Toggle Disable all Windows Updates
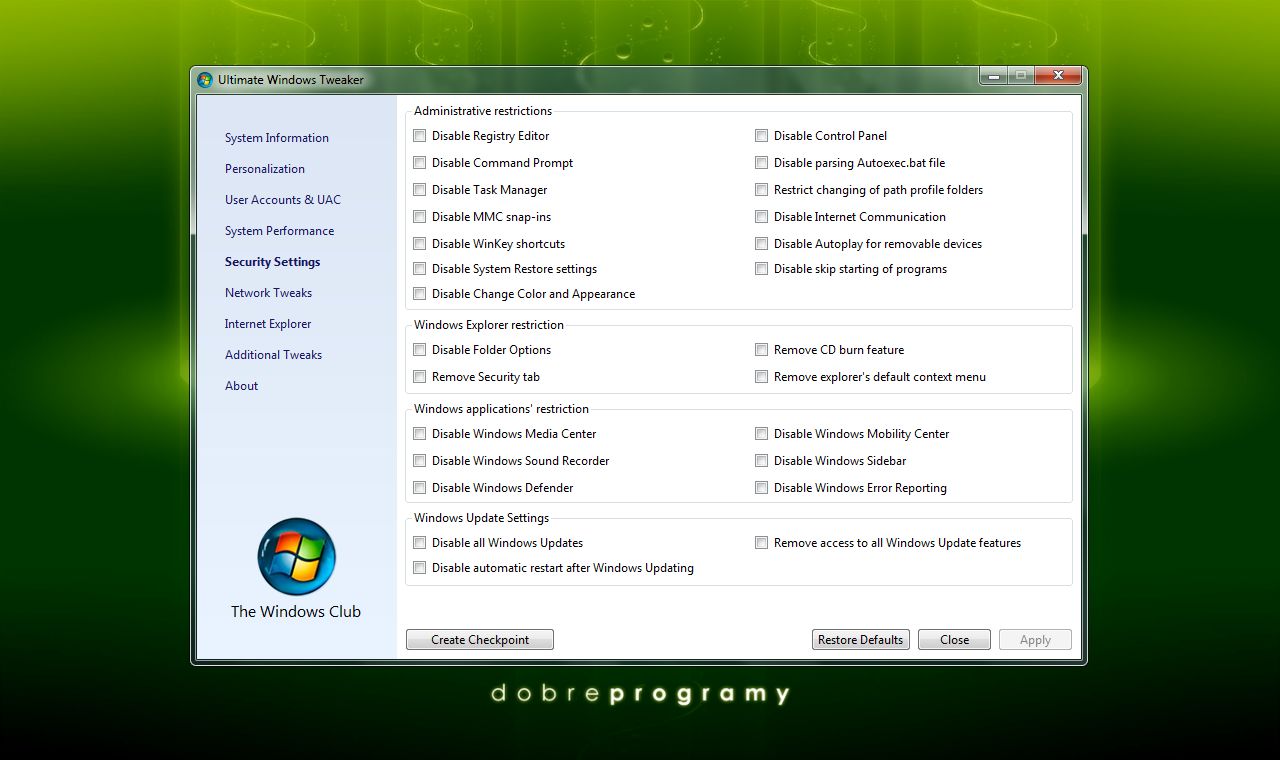Screen dimensions: 1280x760 tap(420, 543)
